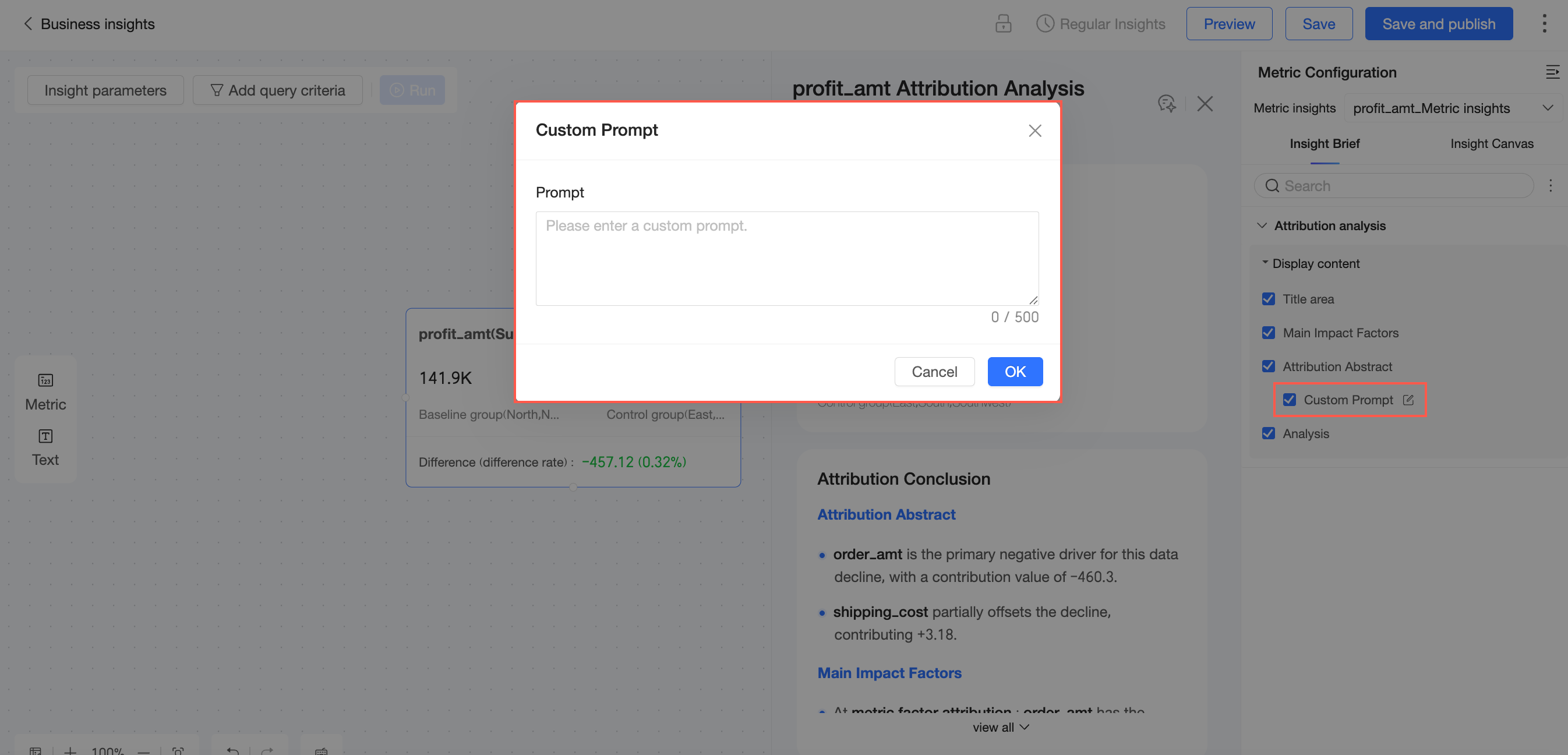Select the Insight Brief tab

[1325, 144]
